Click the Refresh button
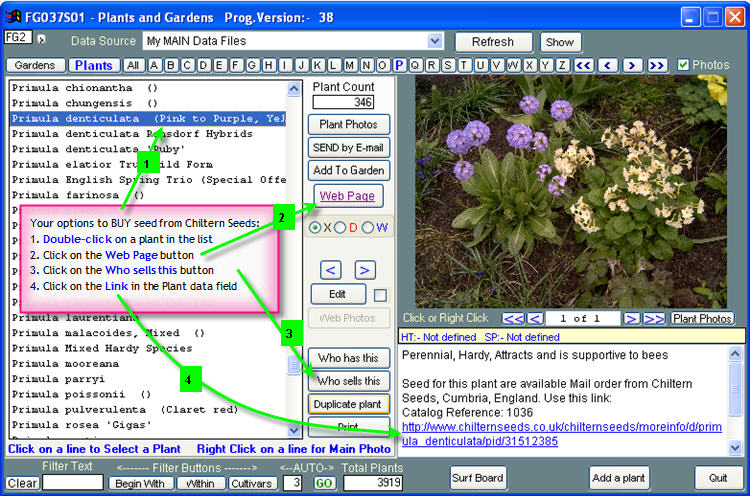750x496 pixels. [493, 42]
